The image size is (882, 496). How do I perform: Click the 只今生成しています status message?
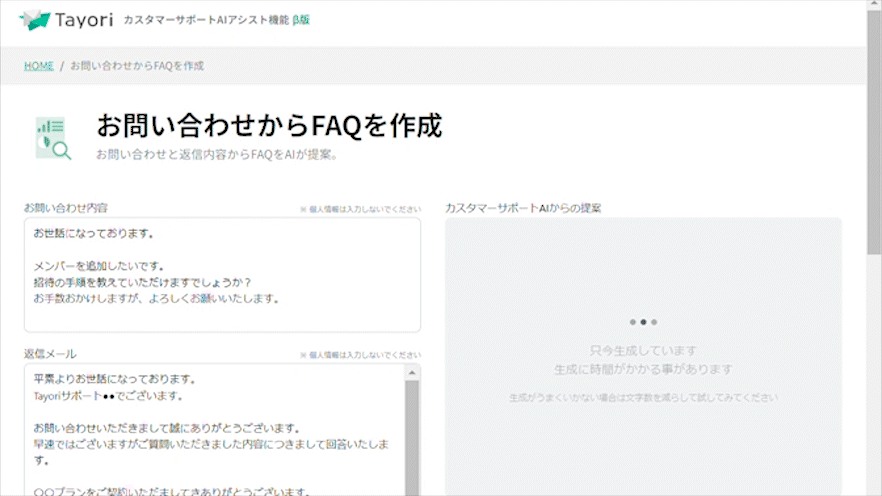(x=643, y=351)
